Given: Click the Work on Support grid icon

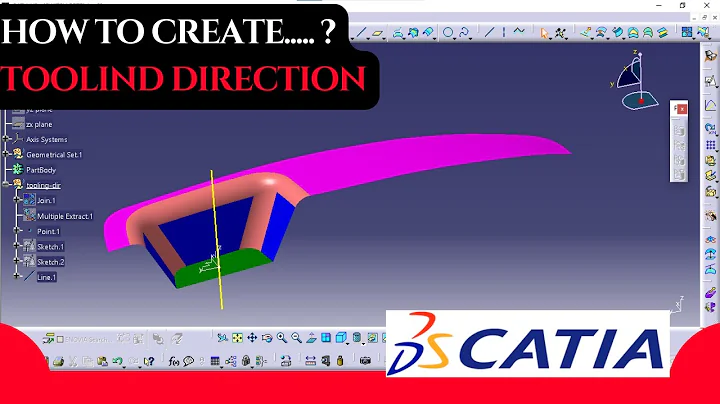Looking at the screenshot, I should (x=687, y=32).
